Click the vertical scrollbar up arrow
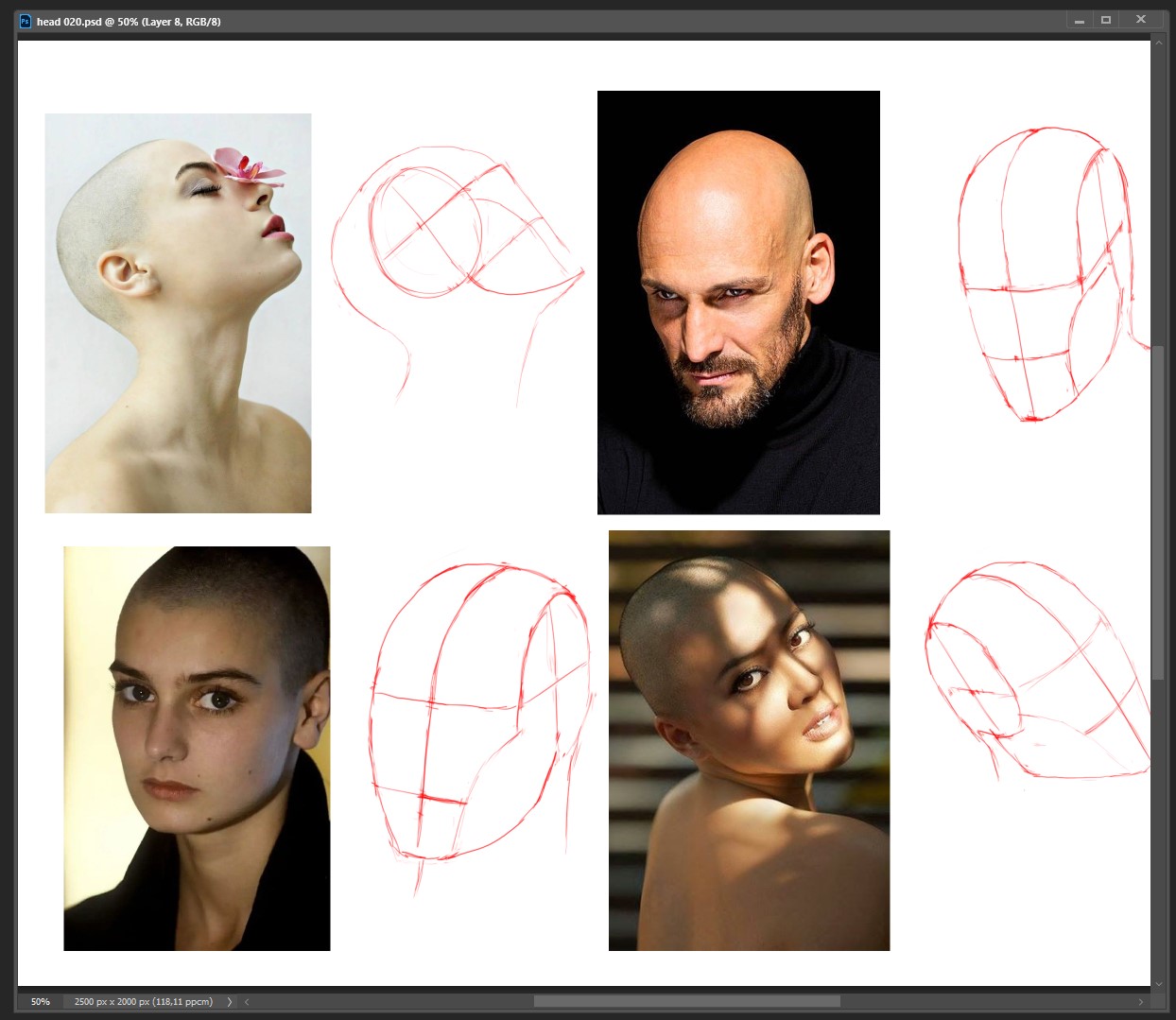The image size is (1176, 1020). click(x=1158, y=43)
